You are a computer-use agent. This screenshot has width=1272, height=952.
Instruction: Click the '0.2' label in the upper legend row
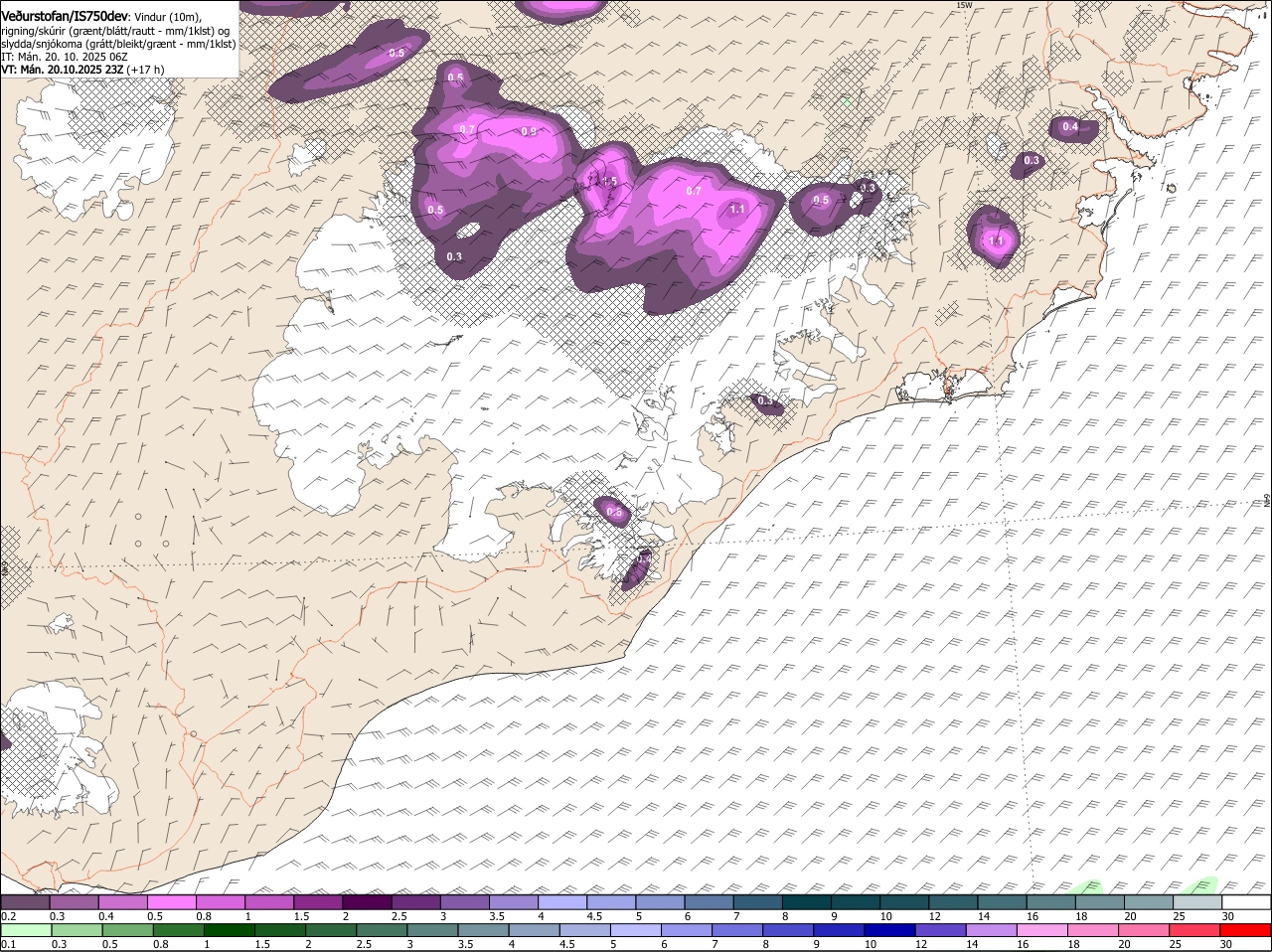pos(8,916)
